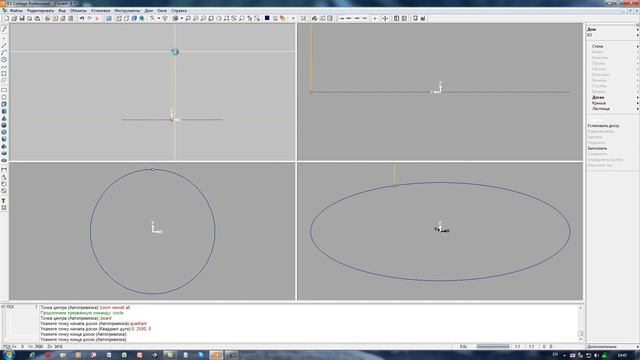
Task: Select the spline curve tool in left toolbar
Action: tap(4, 67)
